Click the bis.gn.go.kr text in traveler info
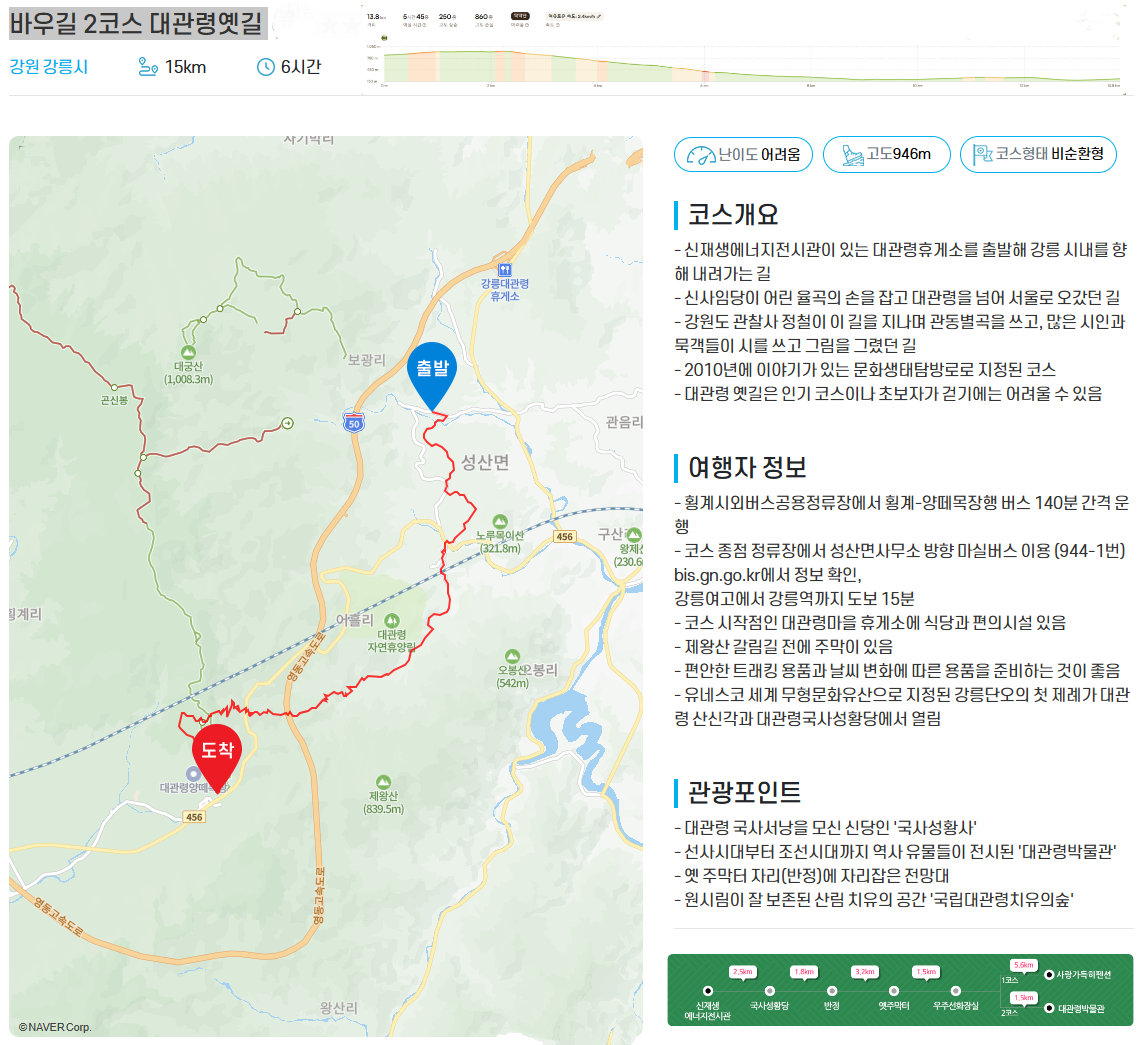Screen dimensions: 1144x1045 tap(715, 575)
